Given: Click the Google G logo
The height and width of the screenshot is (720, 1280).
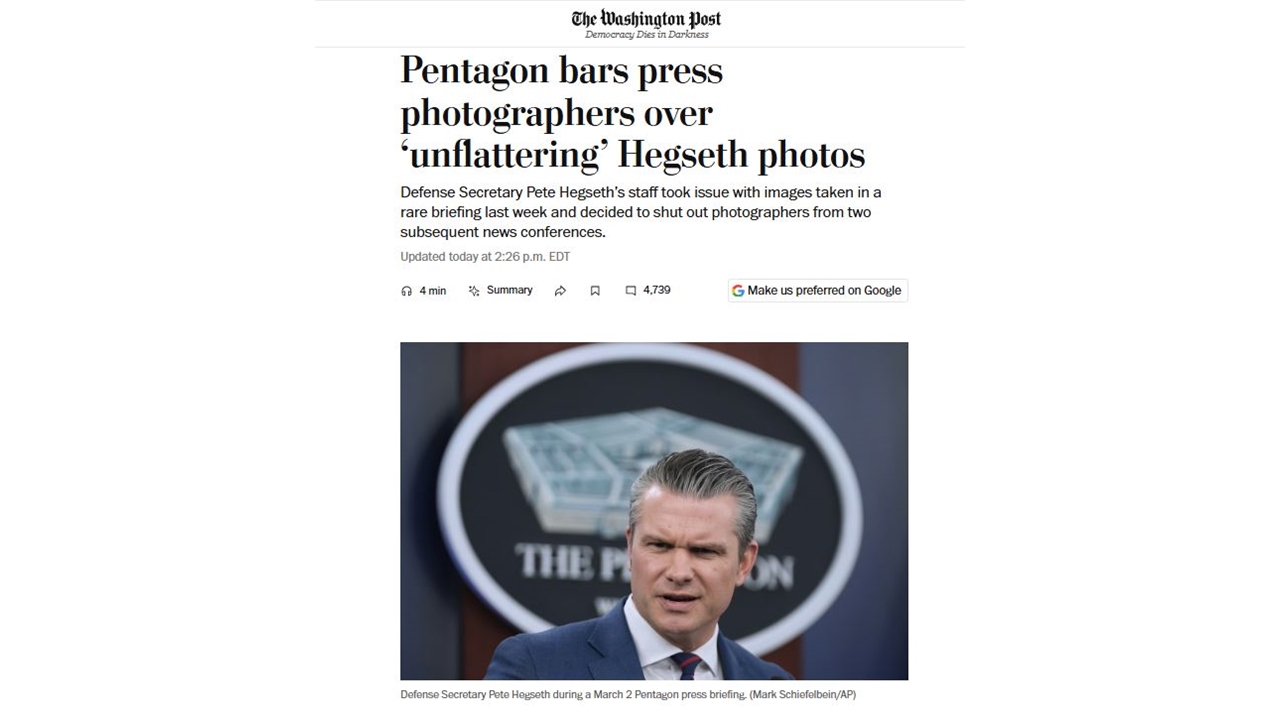Looking at the screenshot, I should pos(738,291).
